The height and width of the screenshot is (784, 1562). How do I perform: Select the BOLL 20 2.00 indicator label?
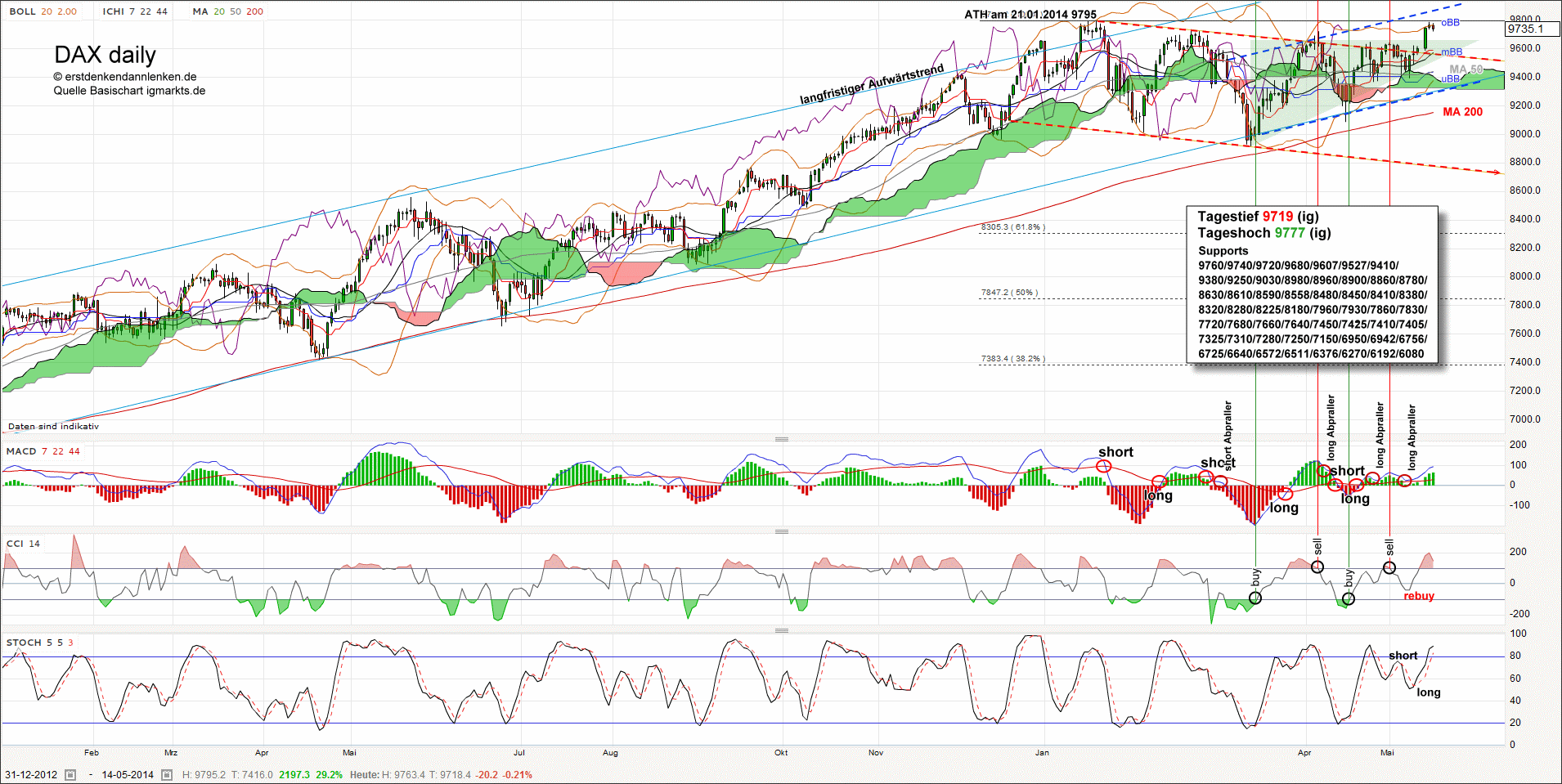[x=43, y=11]
